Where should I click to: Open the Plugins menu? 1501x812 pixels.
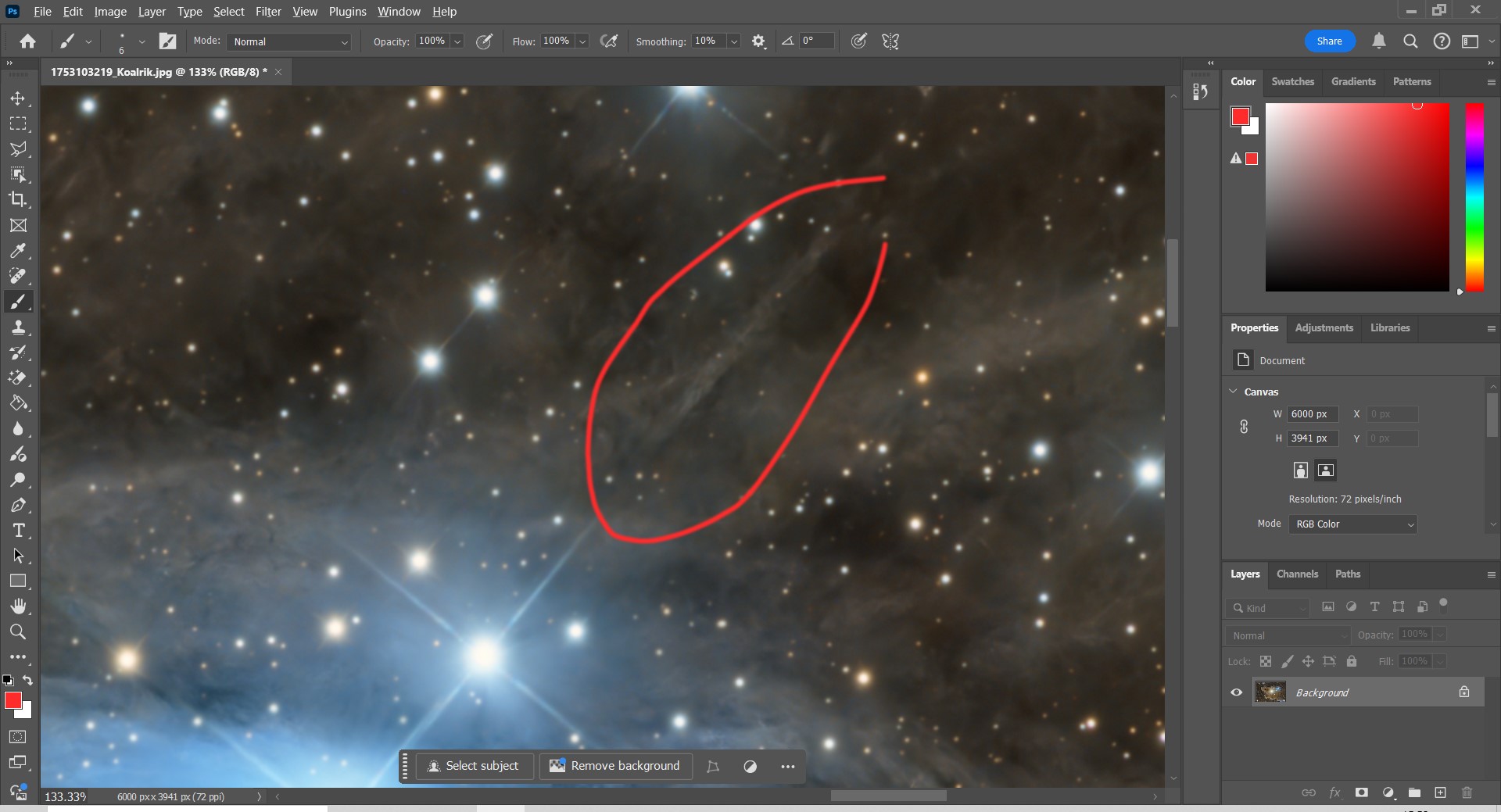[347, 12]
